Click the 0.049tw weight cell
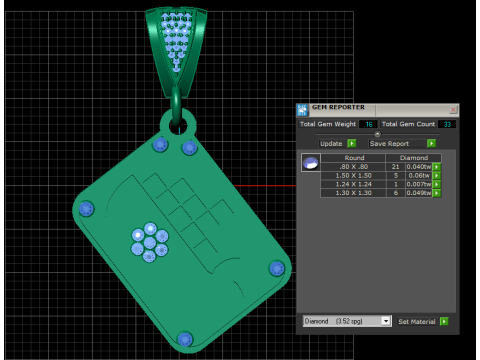Viewport: 480px width, 360px height. [419, 193]
